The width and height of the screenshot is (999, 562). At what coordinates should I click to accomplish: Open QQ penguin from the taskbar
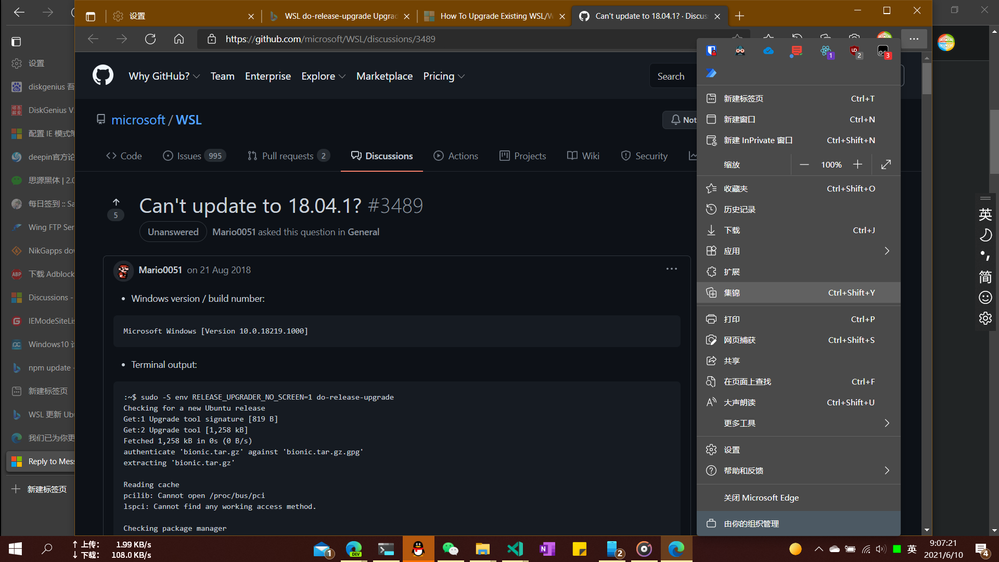418,549
